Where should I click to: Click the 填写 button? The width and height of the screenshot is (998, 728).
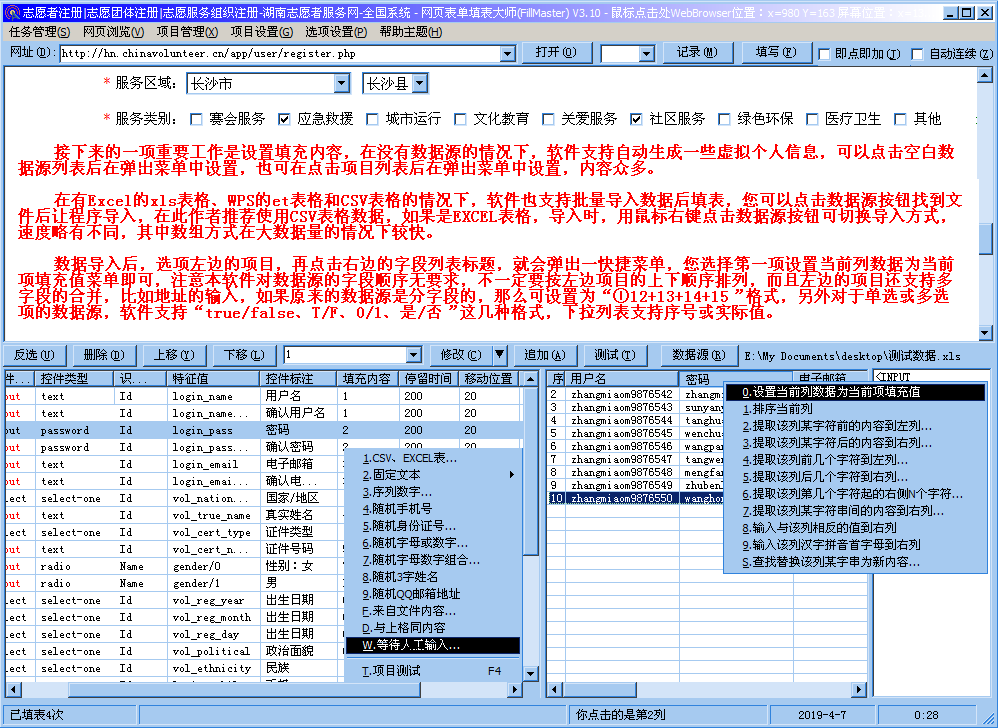coord(776,52)
